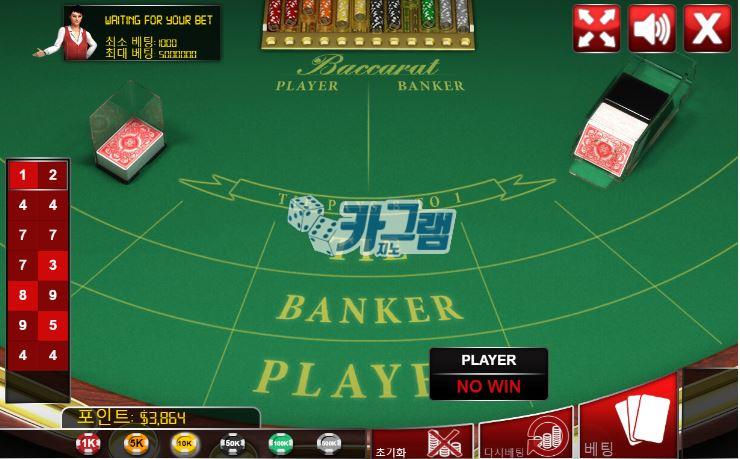Select the first row of the scoreboard

click(38, 175)
